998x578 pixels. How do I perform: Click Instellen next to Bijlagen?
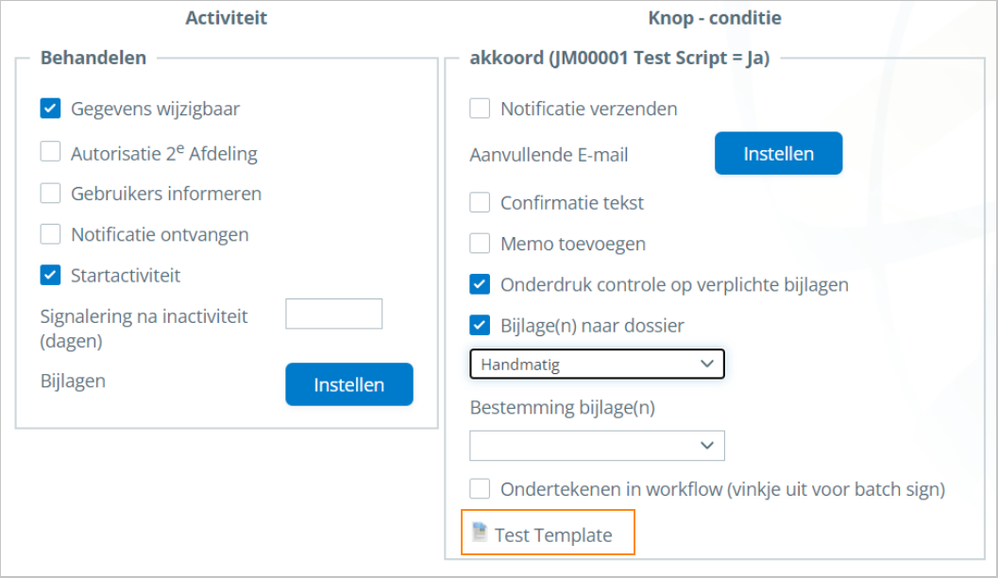[x=348, y=384]
